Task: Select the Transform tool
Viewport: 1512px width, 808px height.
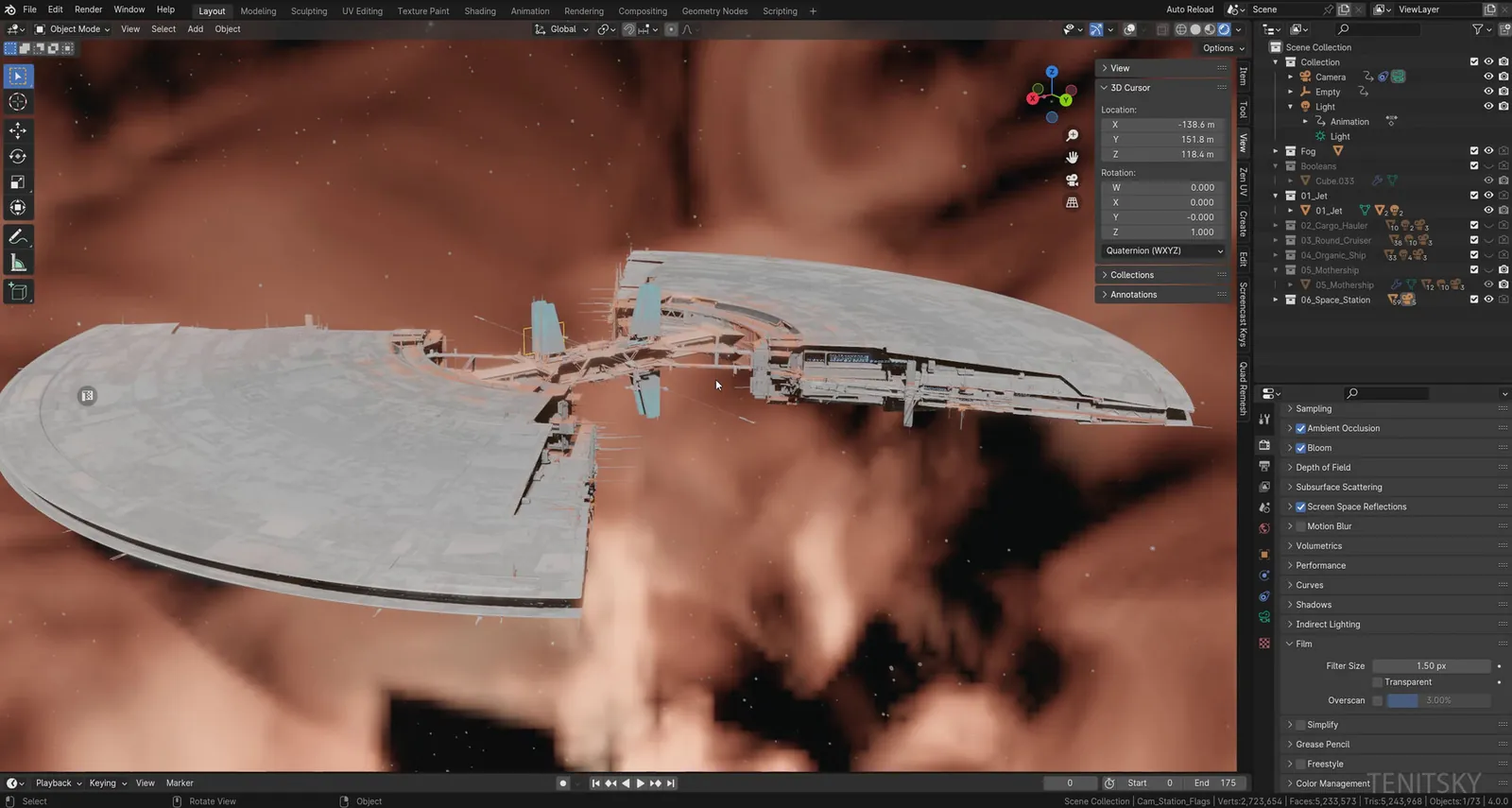Action: click(x=18, y=207)
